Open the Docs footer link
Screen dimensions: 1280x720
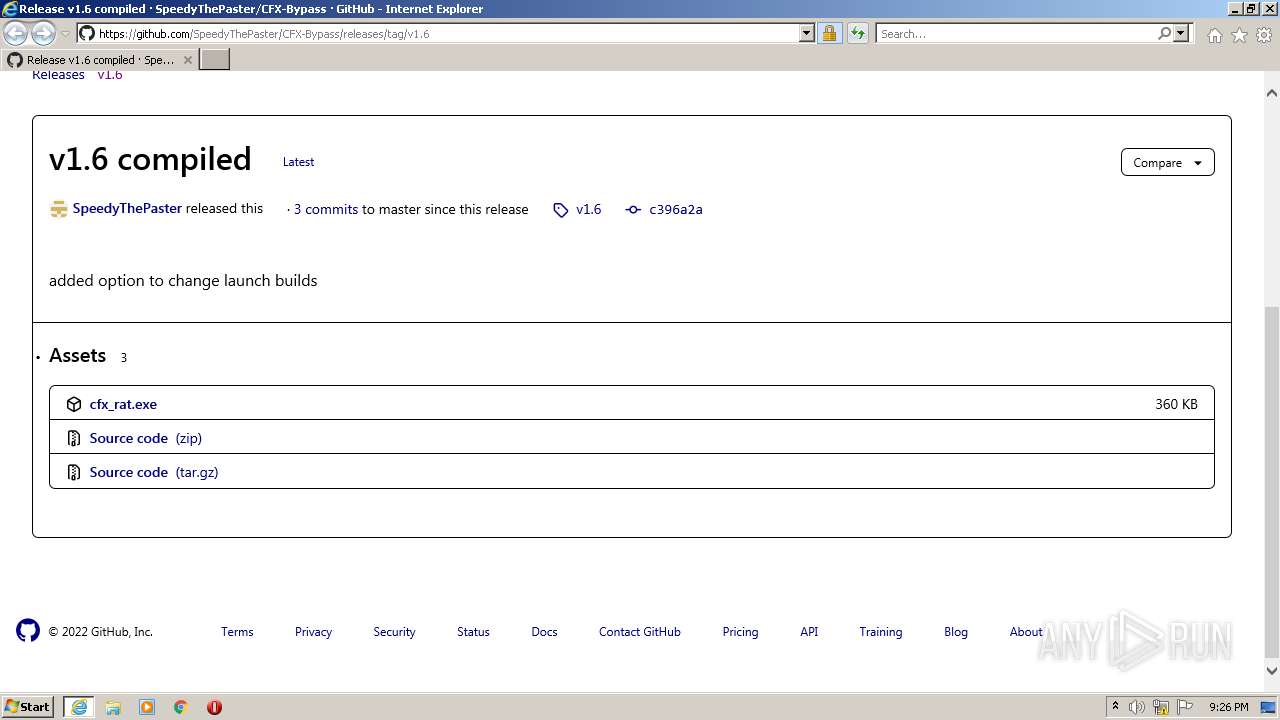click(544, 632)
